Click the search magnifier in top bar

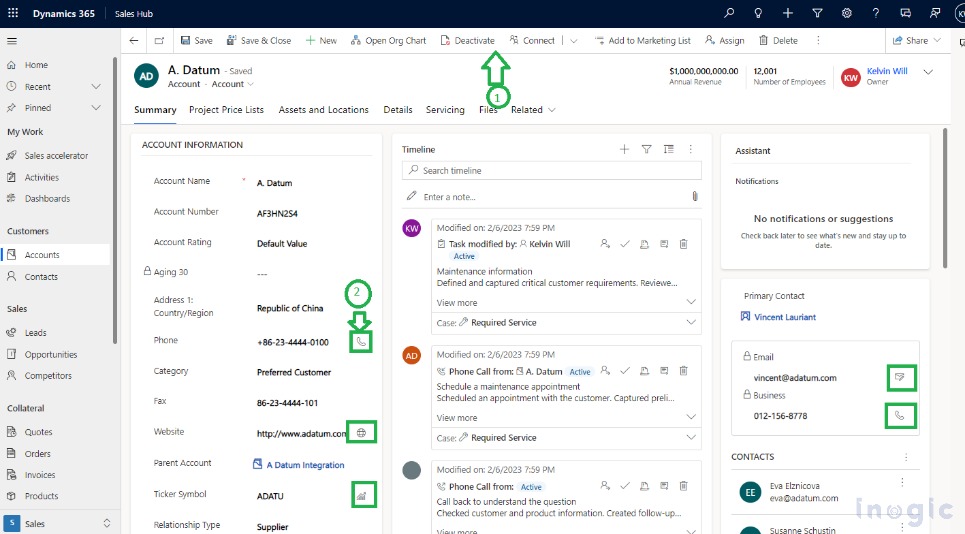click(x=729, y=13)
